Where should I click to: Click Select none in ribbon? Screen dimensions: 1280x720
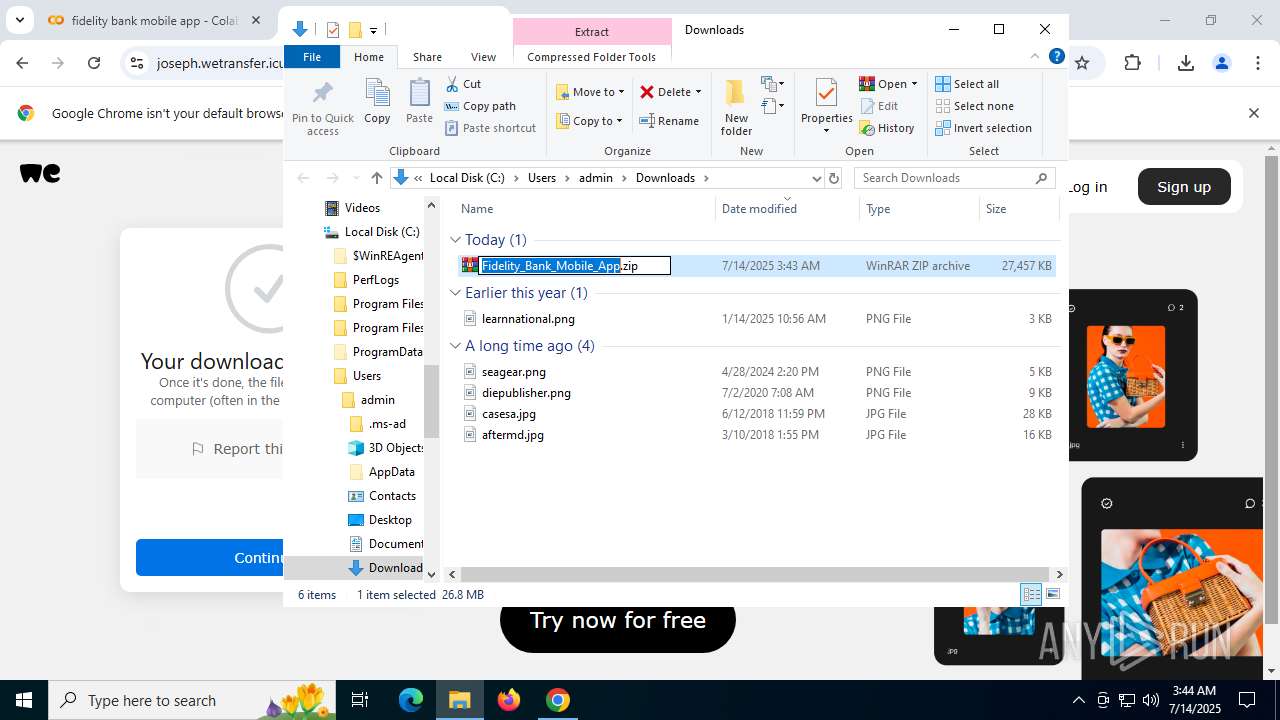pyautogui.click(x=974, y=106)
